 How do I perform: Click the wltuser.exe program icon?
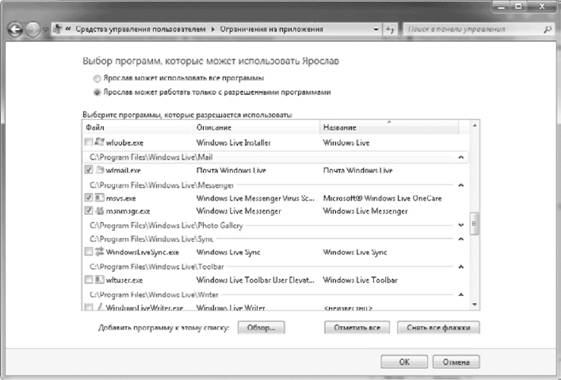point(99,279)
